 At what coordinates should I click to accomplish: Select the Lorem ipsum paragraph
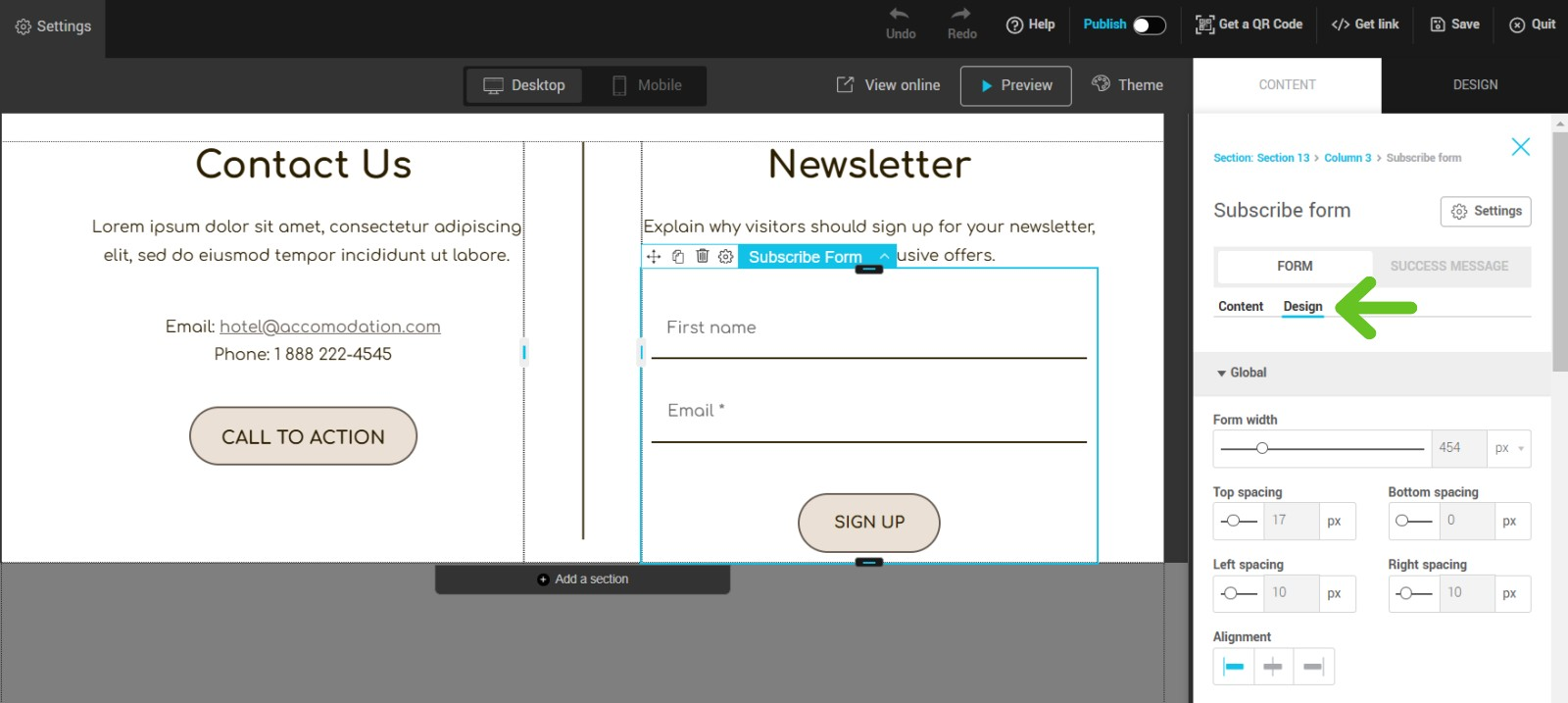(x=307, y=240)
